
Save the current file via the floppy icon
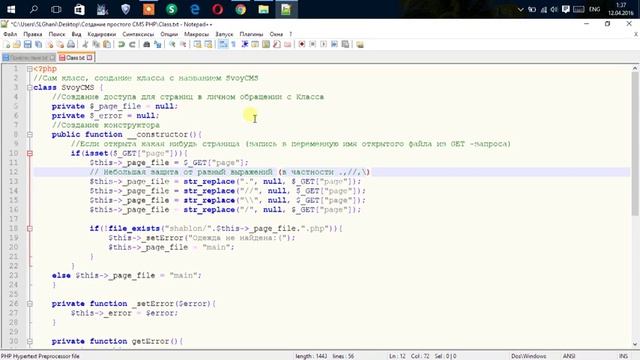click(27, 44)
